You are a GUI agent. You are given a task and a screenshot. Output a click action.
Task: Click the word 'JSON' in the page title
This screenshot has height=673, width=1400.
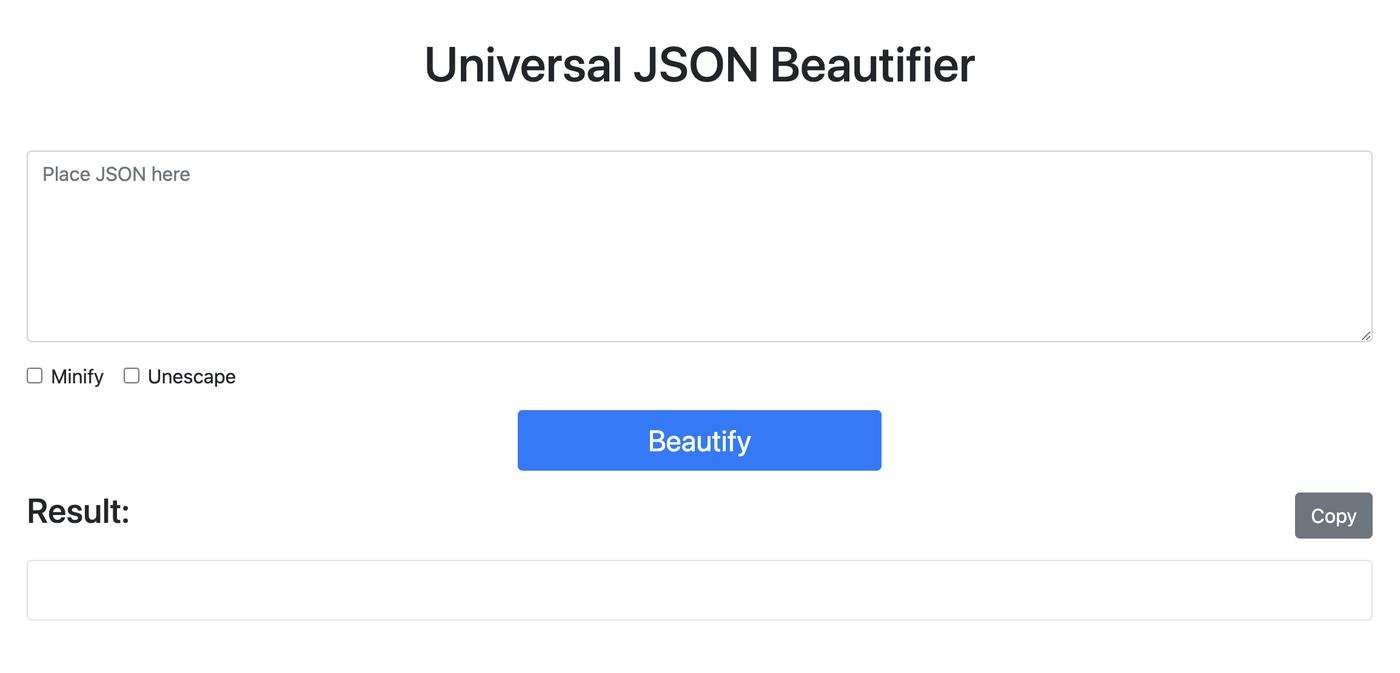[x=696, y=65]
